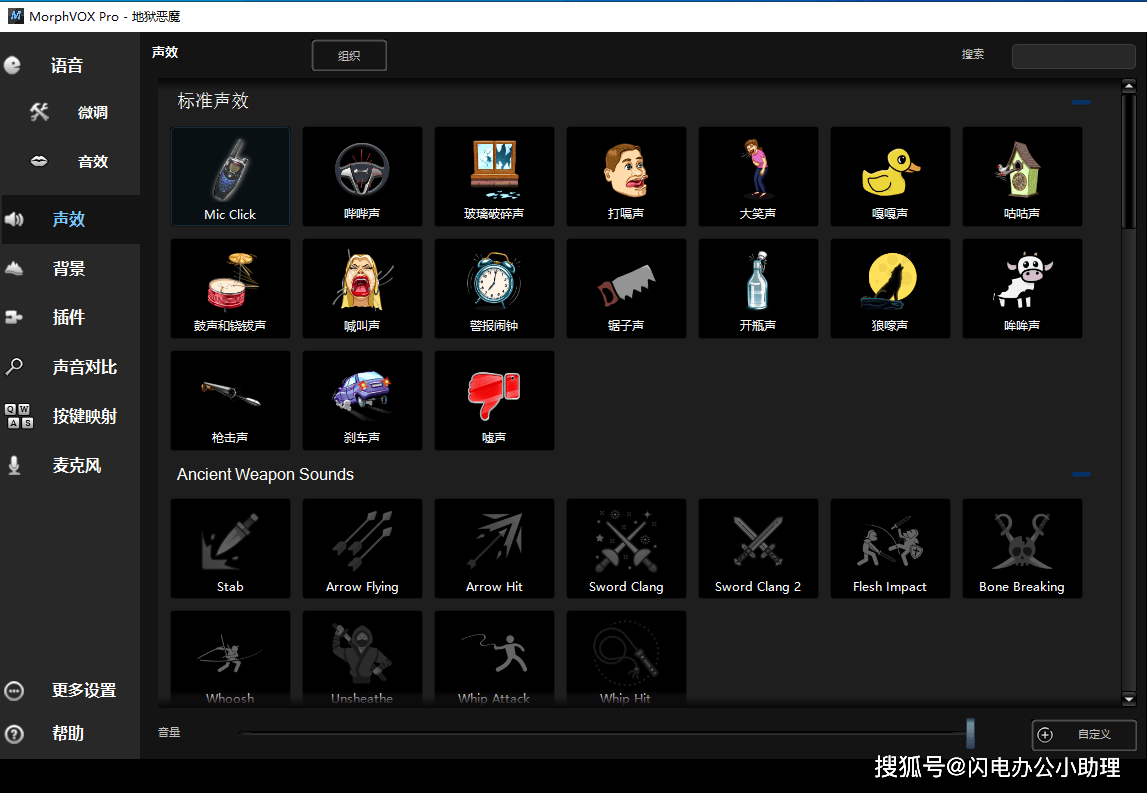Play the 大笑声 laughing sound effect
This screenshot has height=793, width=1147.
[x=759, y=176]
